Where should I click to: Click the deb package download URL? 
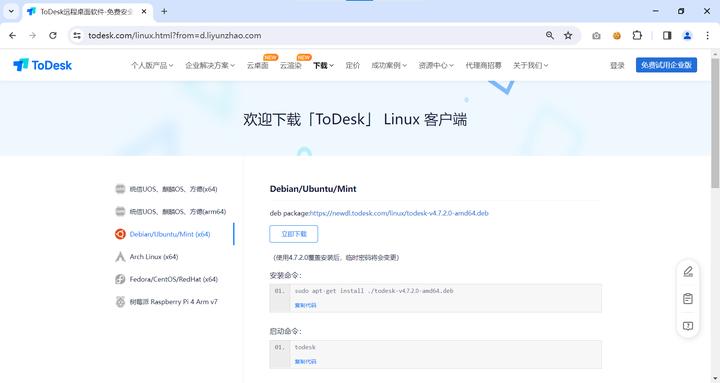pyautogui.click(x=399, y=213)
